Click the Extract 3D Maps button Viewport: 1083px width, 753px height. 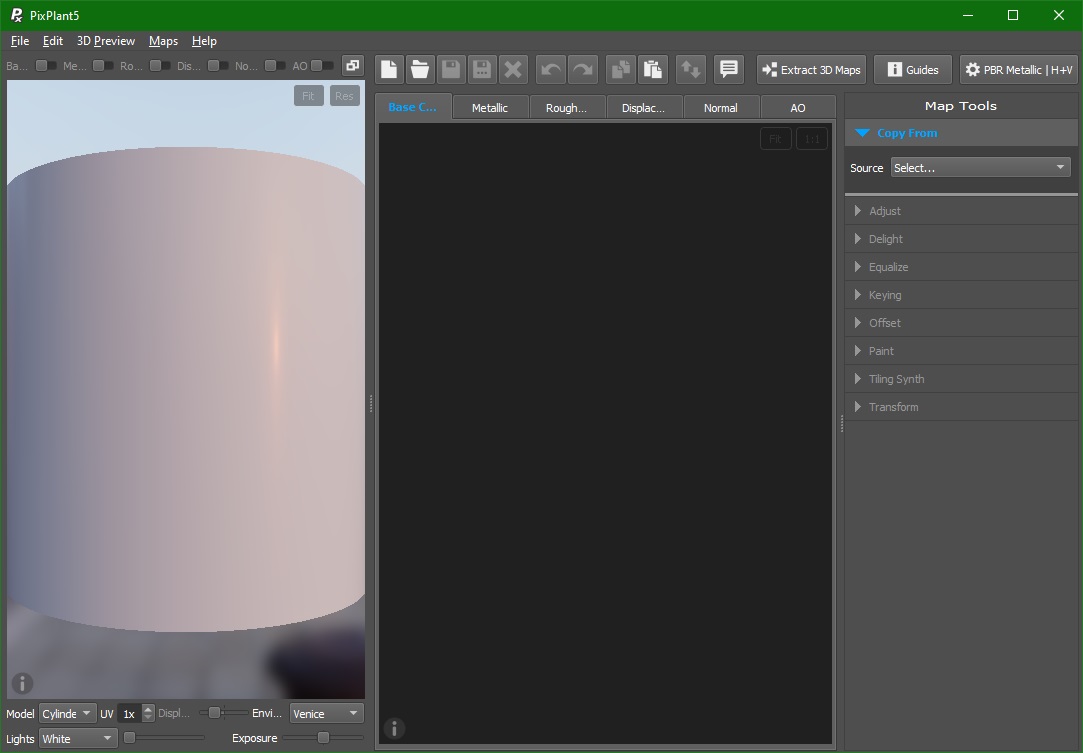(811, 70)
